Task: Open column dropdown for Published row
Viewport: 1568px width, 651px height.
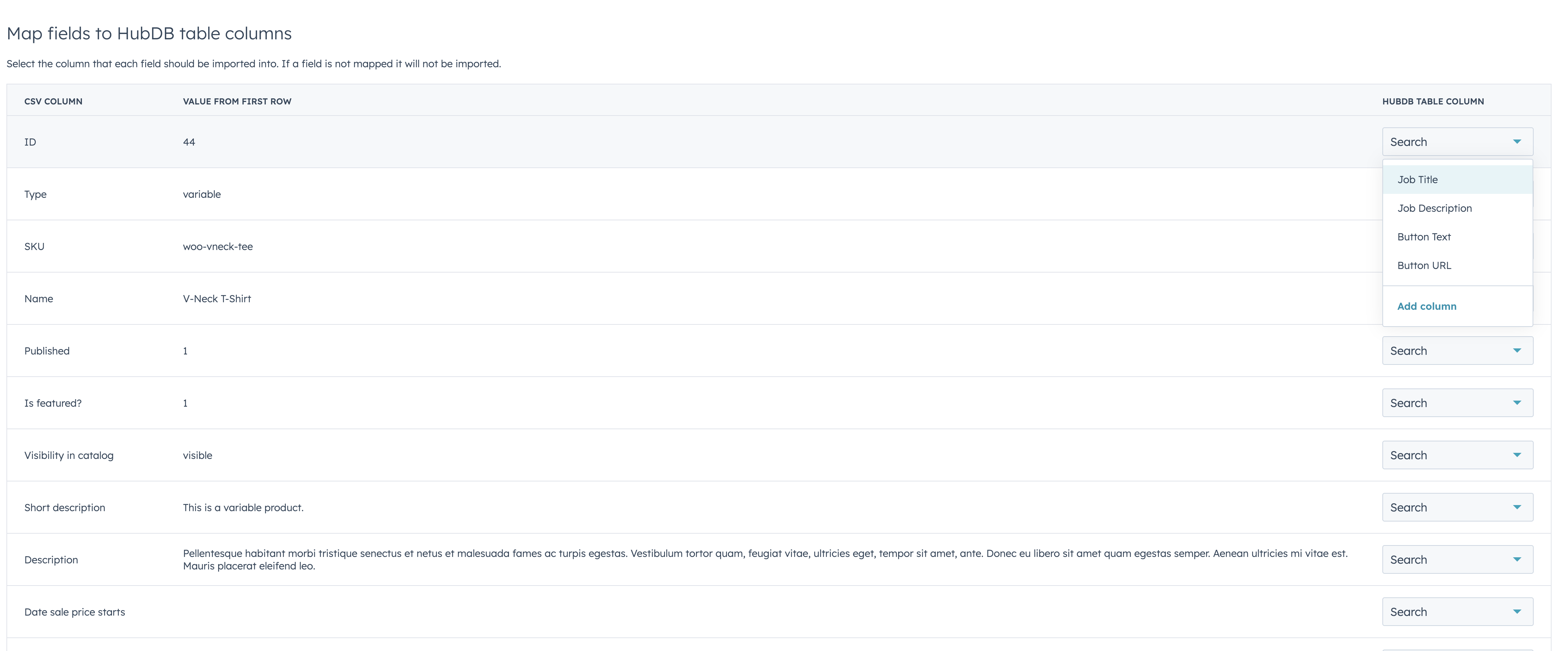Action: pos(1457,351)
